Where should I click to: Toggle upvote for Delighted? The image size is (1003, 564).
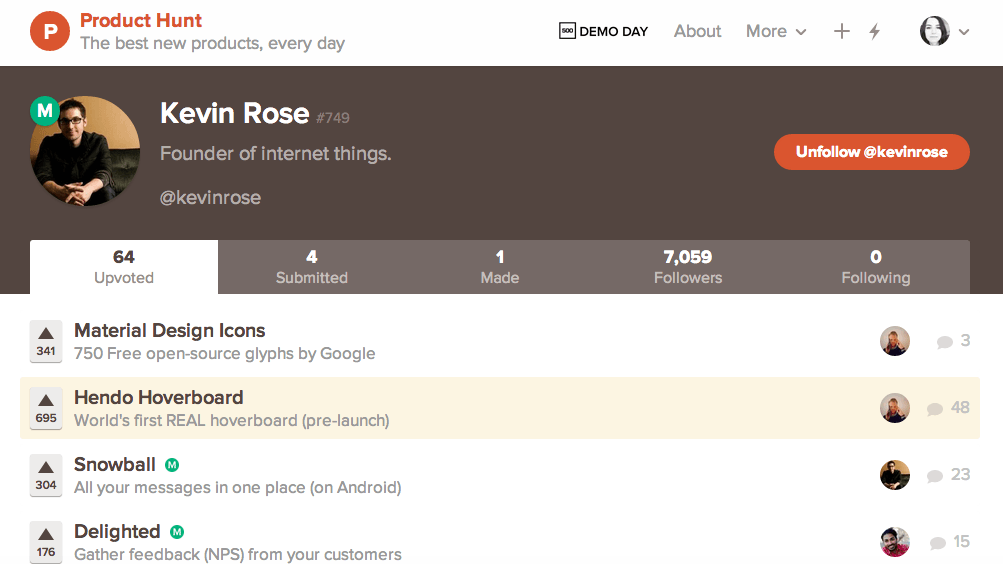pos(46,541)
